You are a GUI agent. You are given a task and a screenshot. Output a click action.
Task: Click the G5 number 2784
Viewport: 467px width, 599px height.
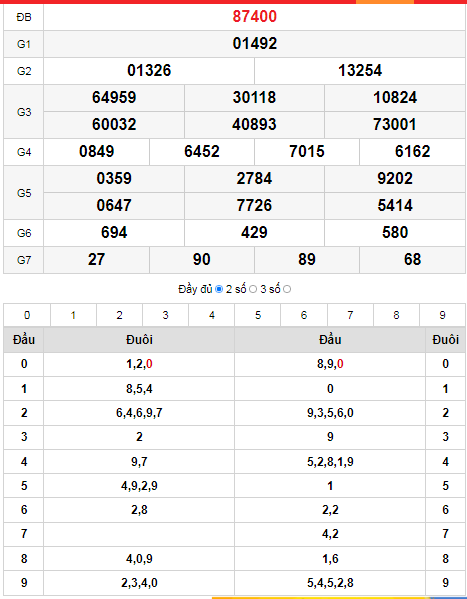(254, 179)
